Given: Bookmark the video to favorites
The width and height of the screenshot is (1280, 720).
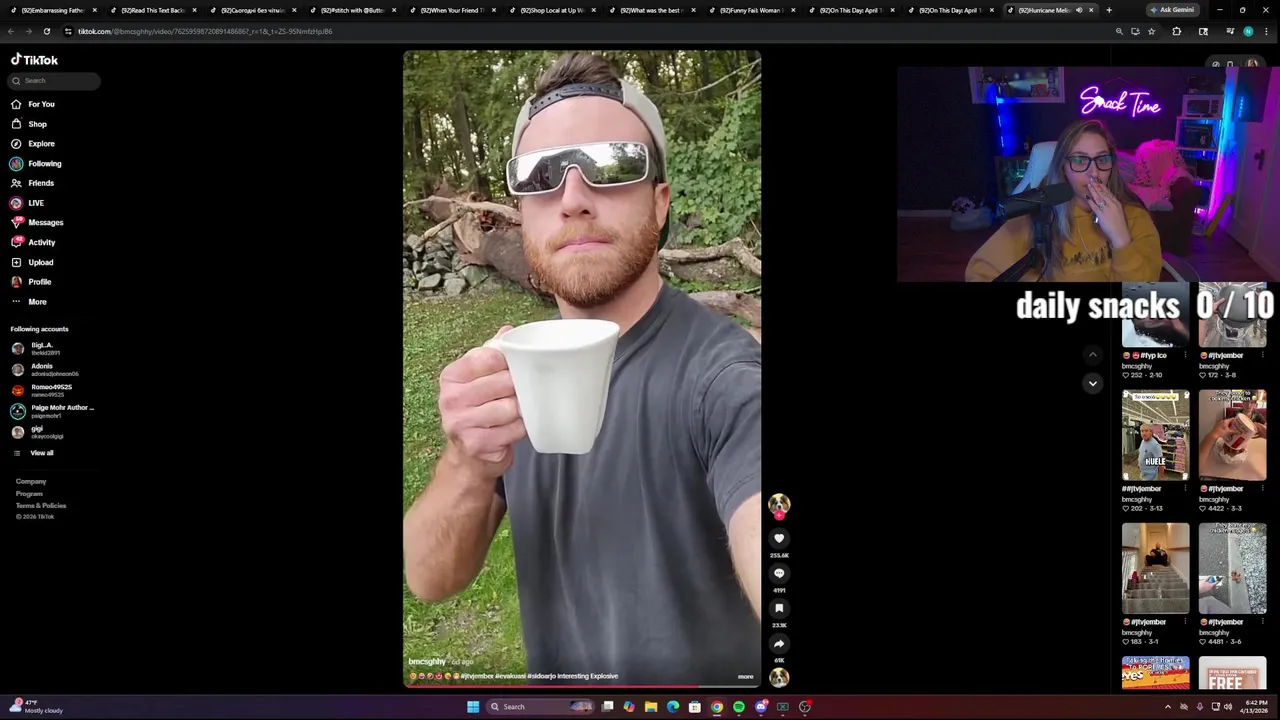Looking at the screenshot, I should tap(779, 608).
